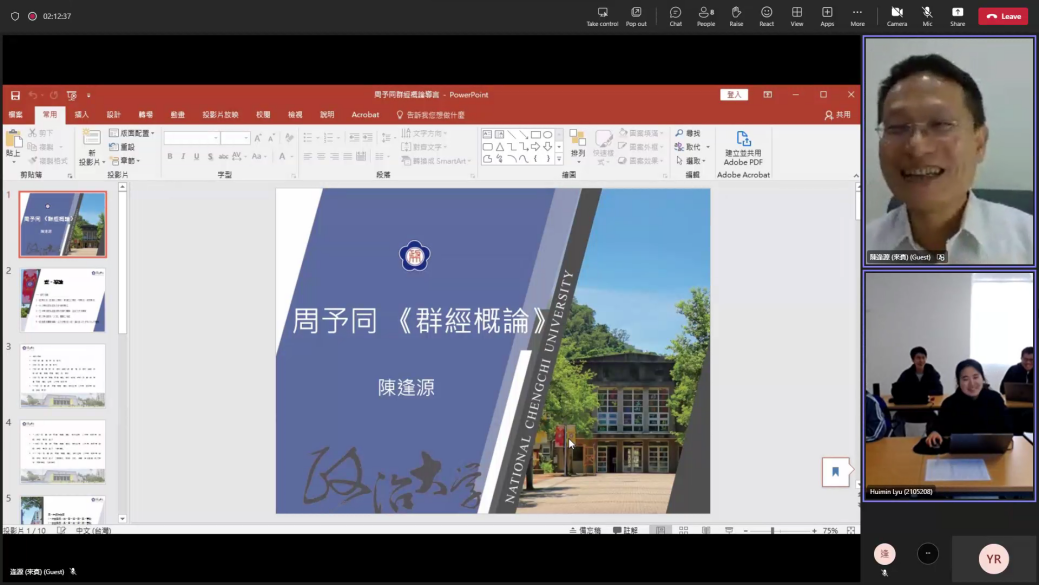Raise your hand in the meeting
1039x585 pixels.
(x=736, y=16)
